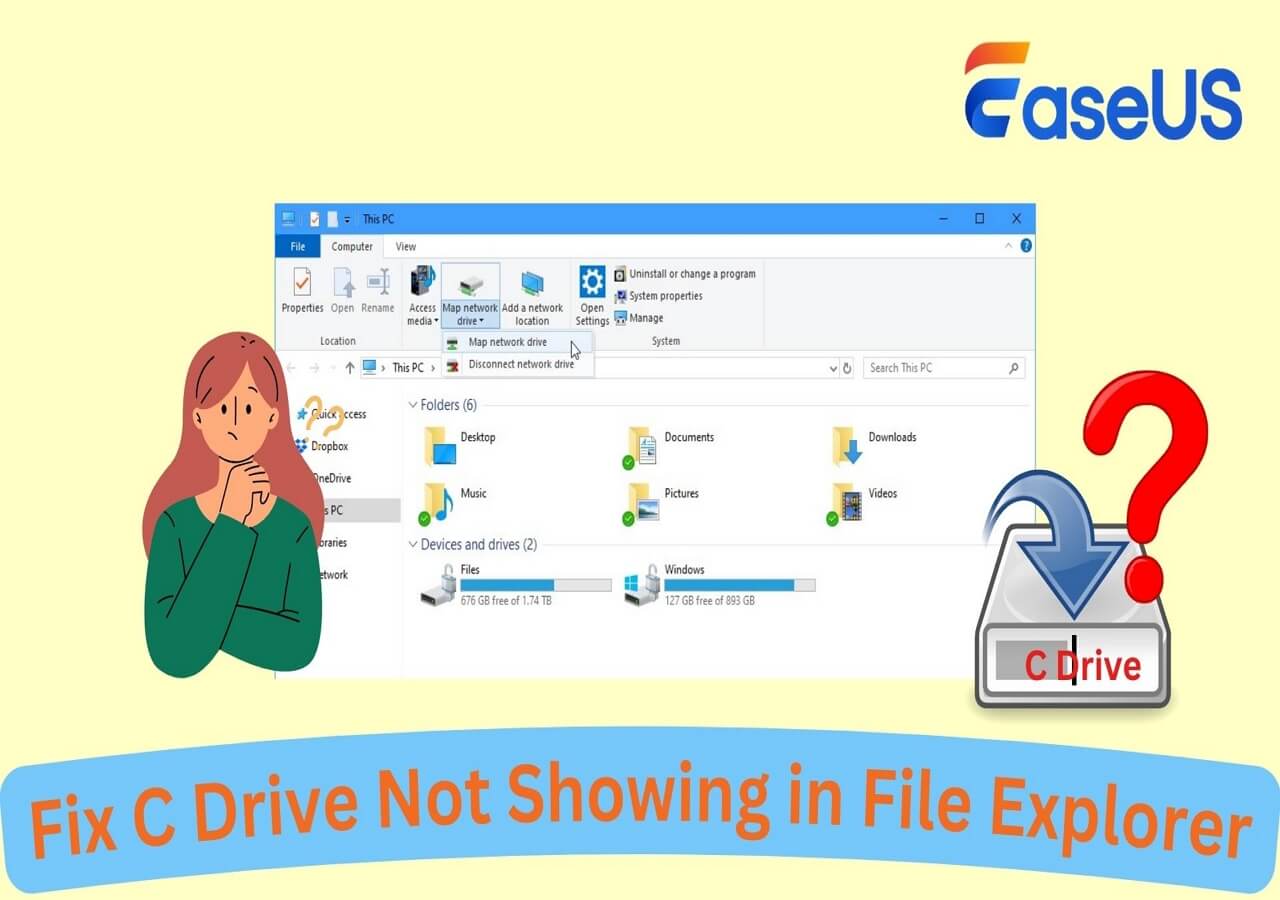
Task: Click the Open ribbon icon
Action: click(343, 291)
